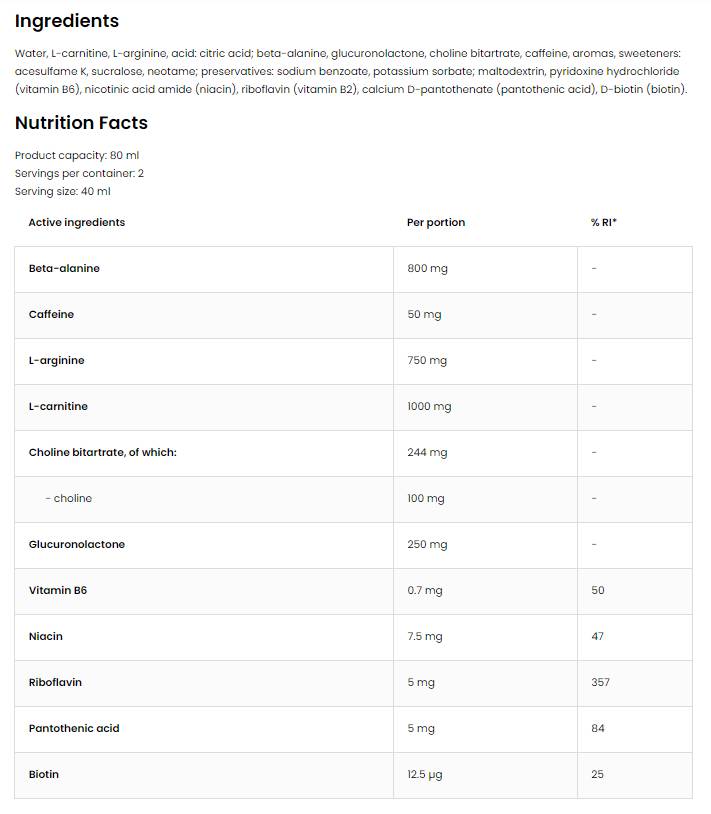Image resolution: width=711 pixels, height=814 pixels.
Task: Click the Ingredients heading
Action: 67,21
